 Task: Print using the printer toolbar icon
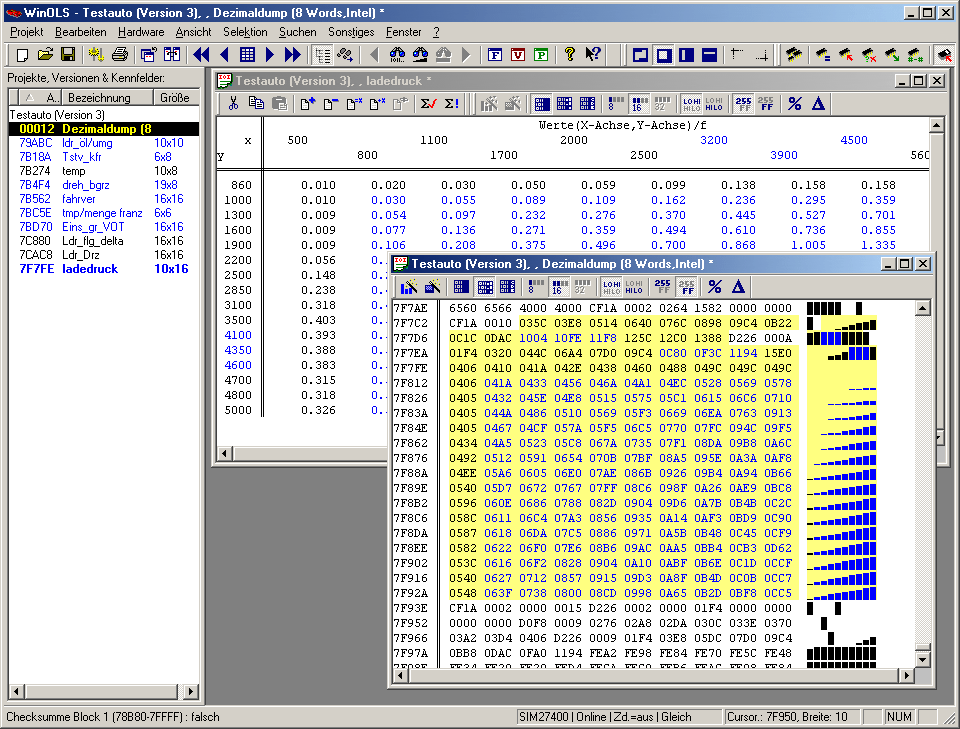120,55
